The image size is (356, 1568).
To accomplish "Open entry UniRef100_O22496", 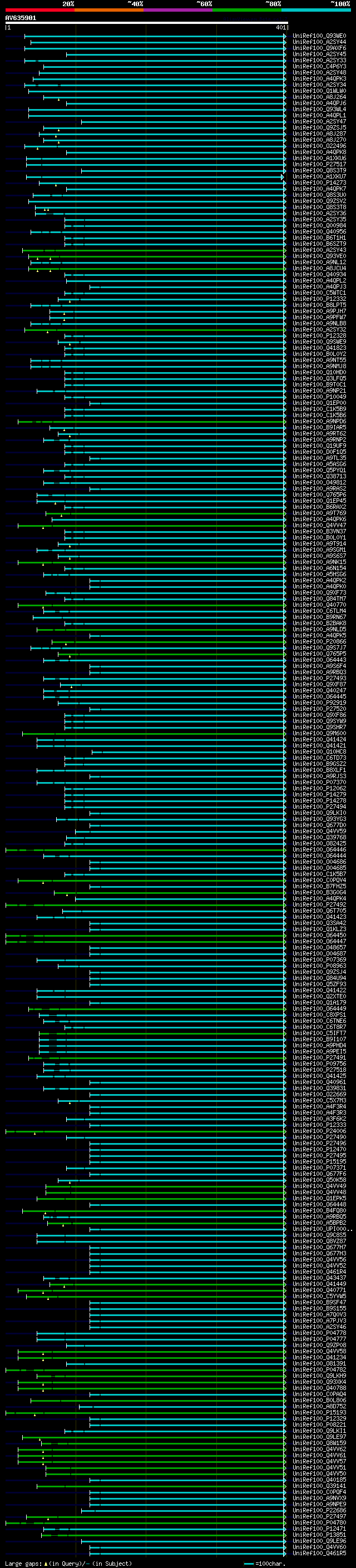I will pyautogui.click(x=319, y=146).
